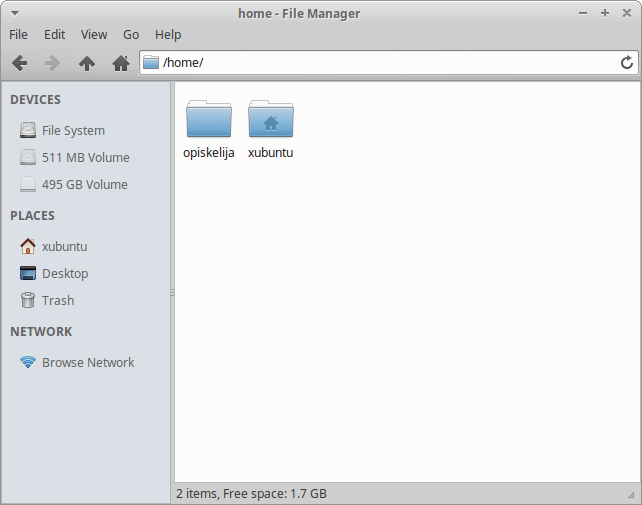
Task: Open File System in the sidebar
Action: click(72, 131)
